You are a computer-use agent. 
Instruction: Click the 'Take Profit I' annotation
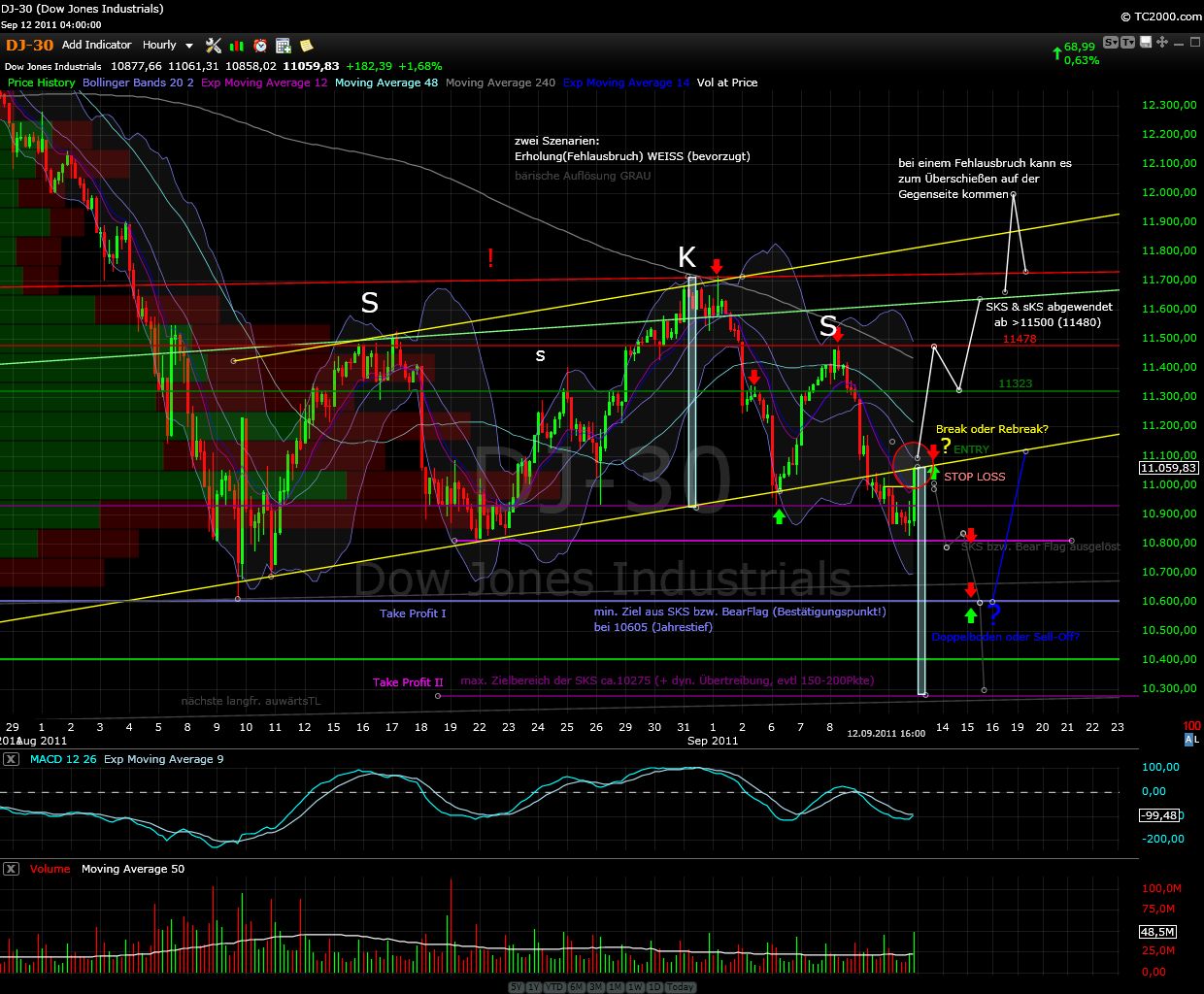pyautogui.click(x=413, y=613)
